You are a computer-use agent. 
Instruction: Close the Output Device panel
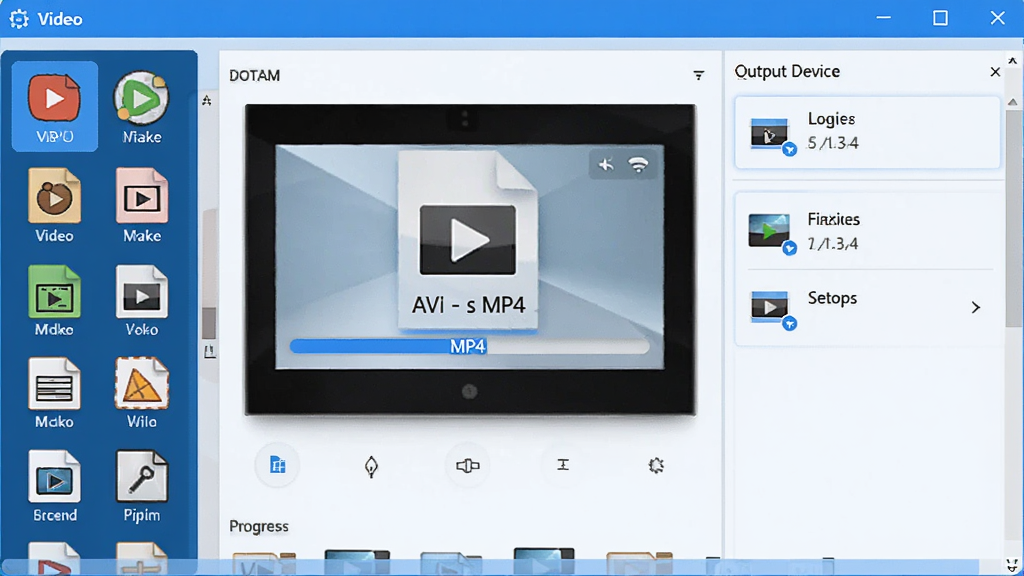(995, 72)
